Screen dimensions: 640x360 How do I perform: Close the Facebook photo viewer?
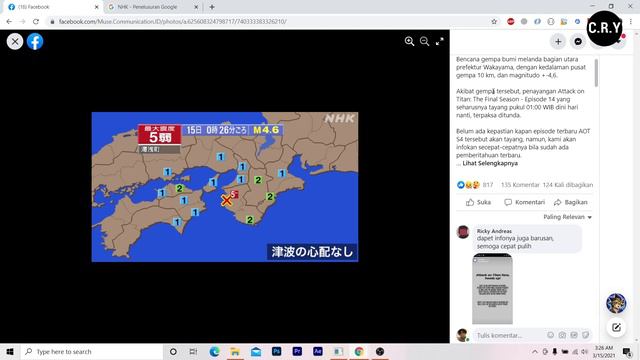15,42
